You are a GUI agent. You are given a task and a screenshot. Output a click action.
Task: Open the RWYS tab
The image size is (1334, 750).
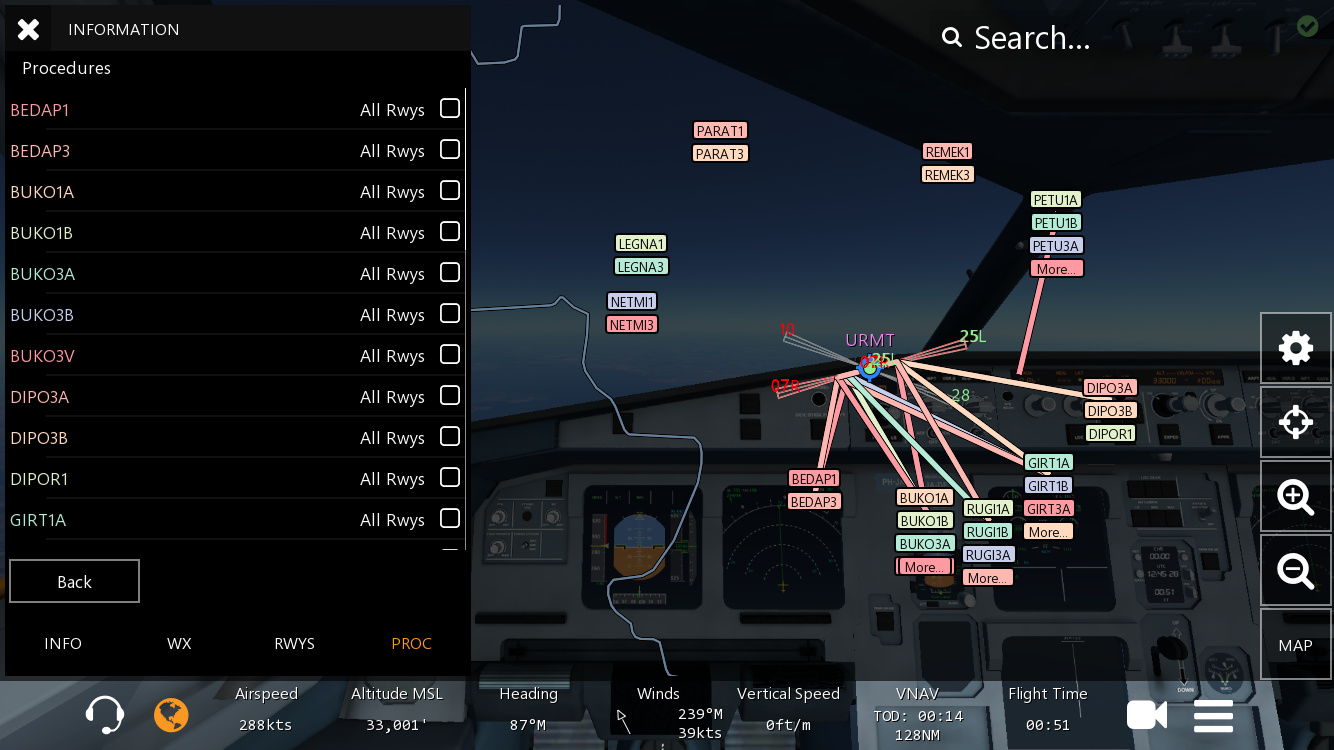pyautogui.click(x=295, y=644)
